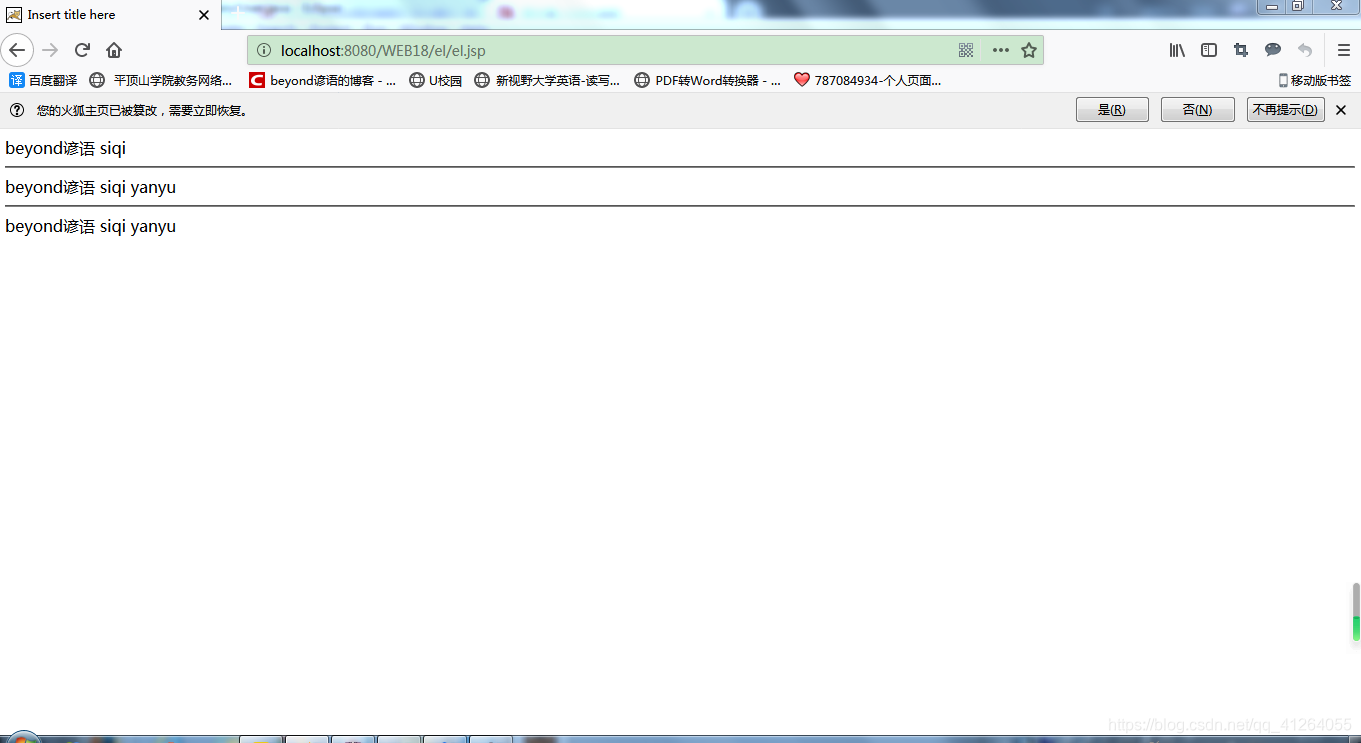
Task: Click the undo arrow toolbar icon
Action: (1305, 50)
